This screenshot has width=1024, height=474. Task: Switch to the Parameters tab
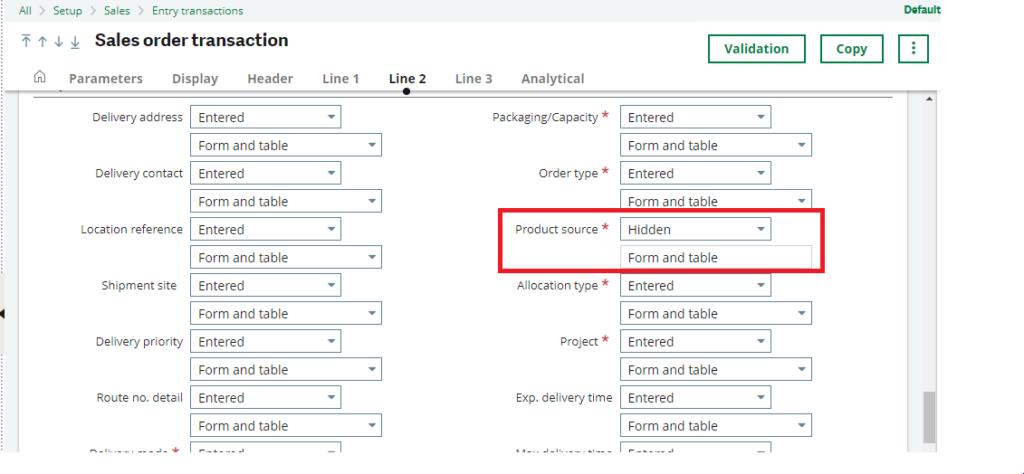click(x=106, y=79)
